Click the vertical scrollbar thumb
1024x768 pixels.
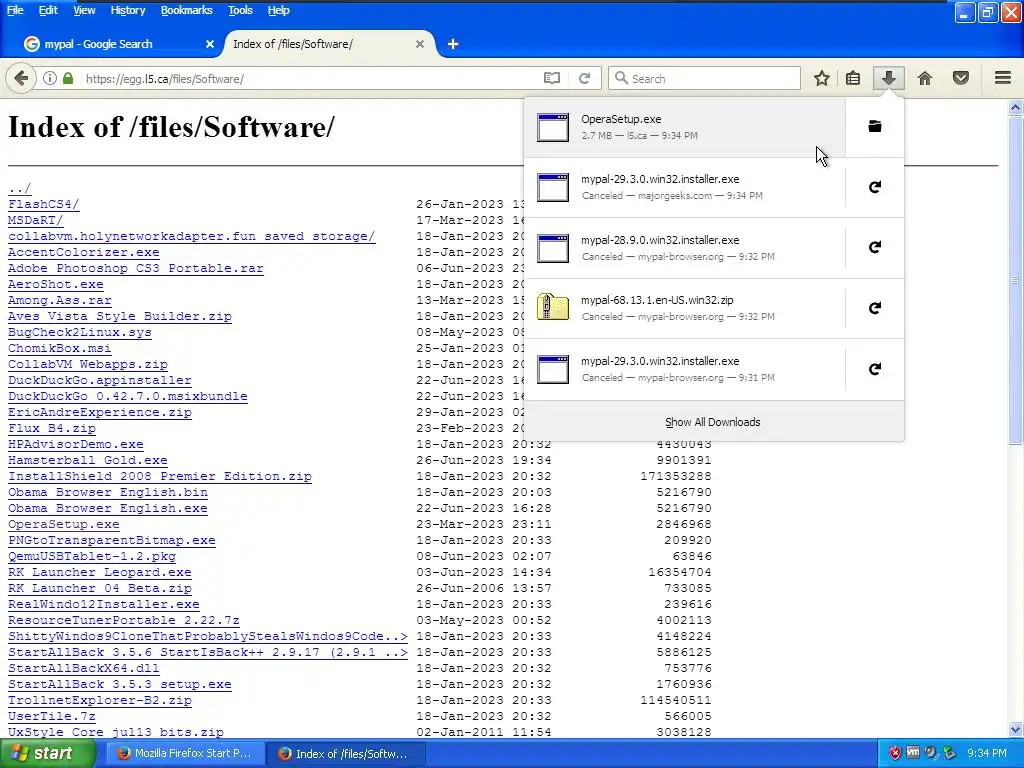(1016, 280)
